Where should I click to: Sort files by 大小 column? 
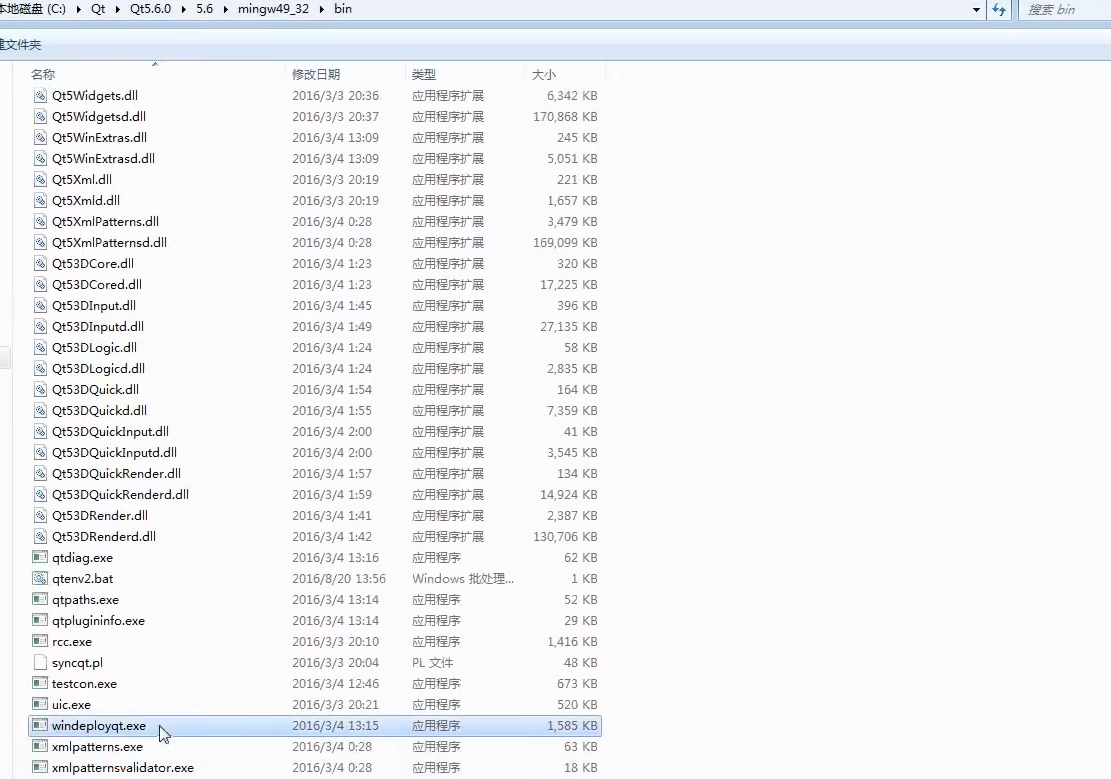coord(543,74)
